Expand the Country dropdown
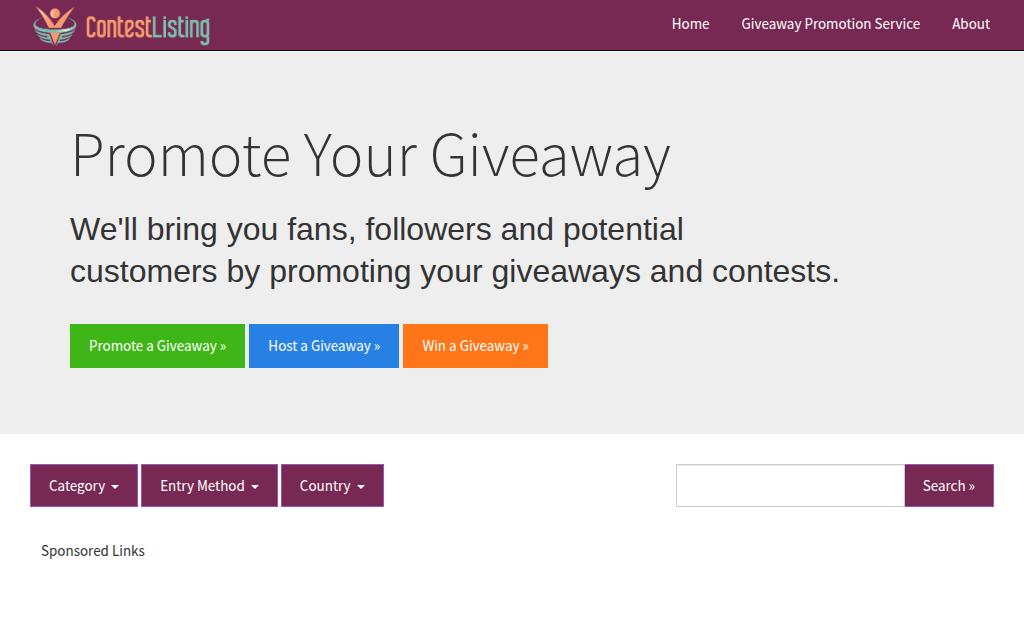Image resolution: width=1024 pixels, height=629 pixels. tap(332, 486)
